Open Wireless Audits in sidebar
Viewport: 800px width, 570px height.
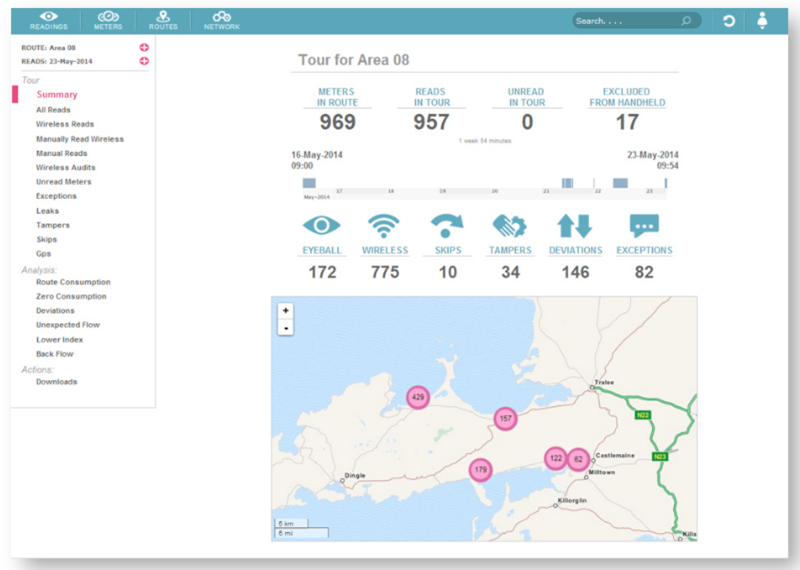click(x=66, y=168)
